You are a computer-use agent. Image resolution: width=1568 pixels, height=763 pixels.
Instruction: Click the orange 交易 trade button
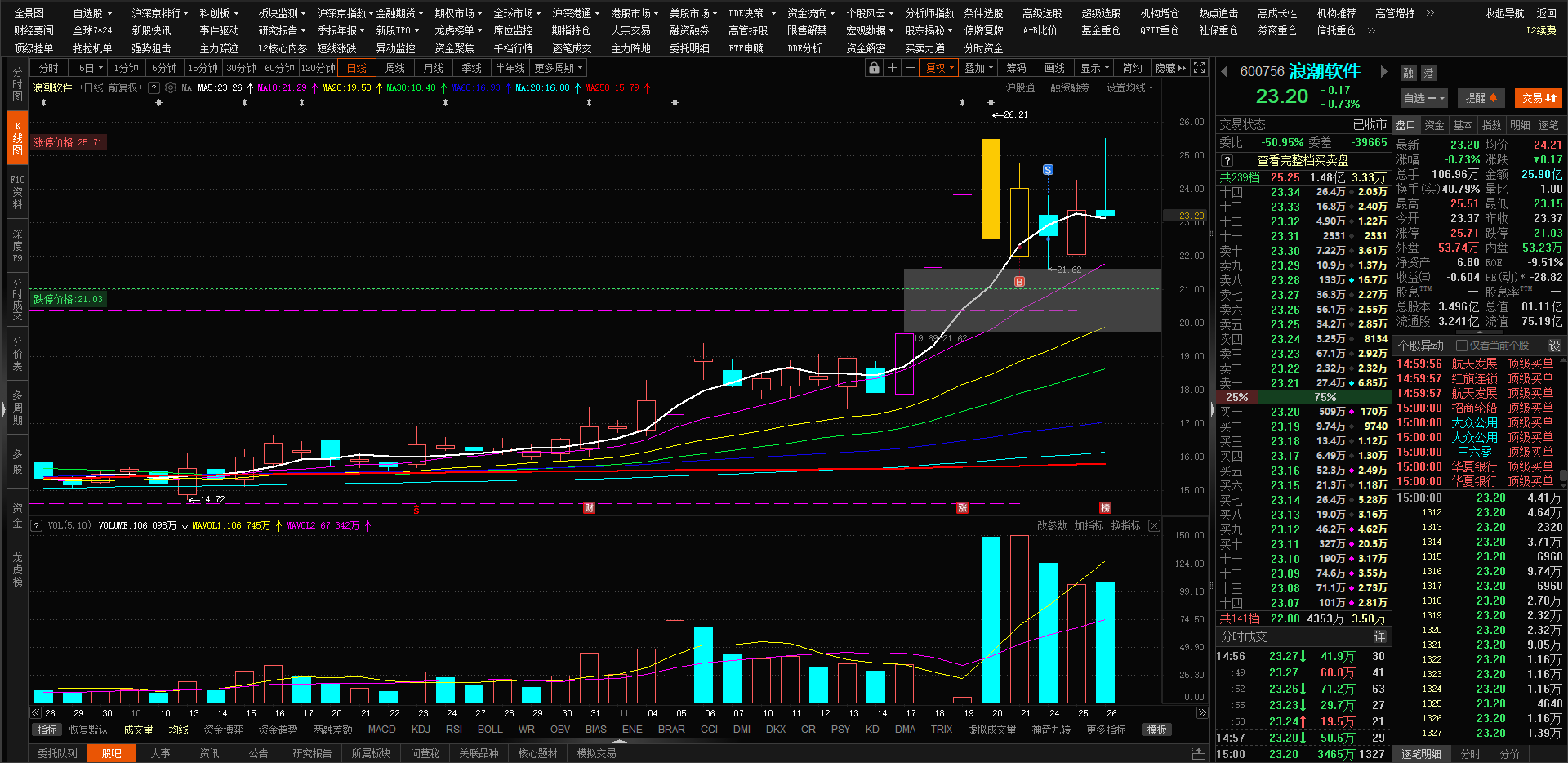click(x=1539, y=98)
